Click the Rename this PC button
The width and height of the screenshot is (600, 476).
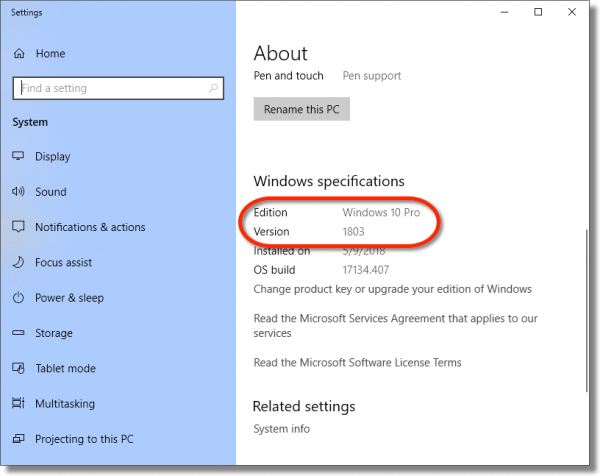302,109
